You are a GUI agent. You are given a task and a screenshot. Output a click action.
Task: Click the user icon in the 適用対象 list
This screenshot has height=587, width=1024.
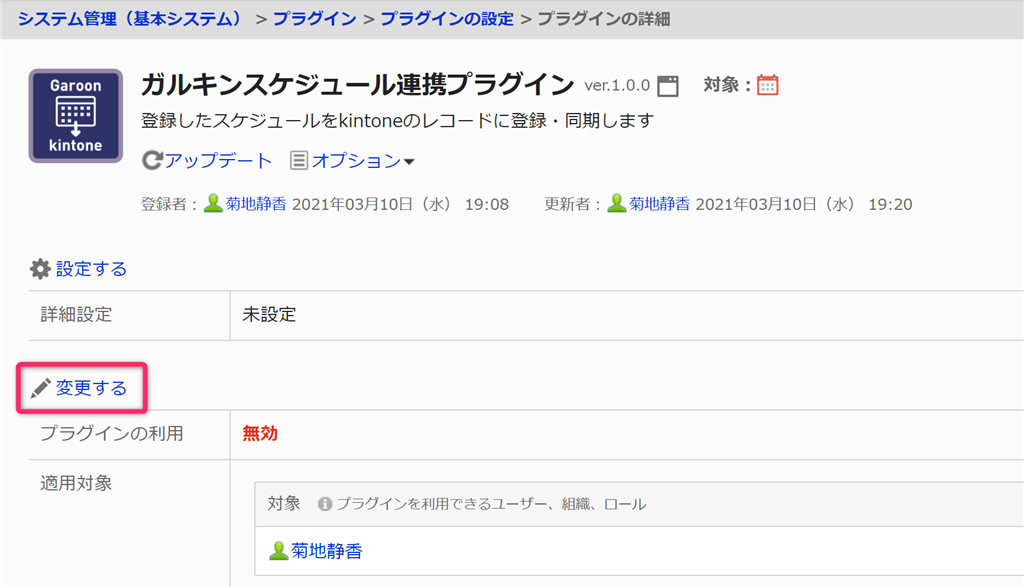click(x=278, y=550)
